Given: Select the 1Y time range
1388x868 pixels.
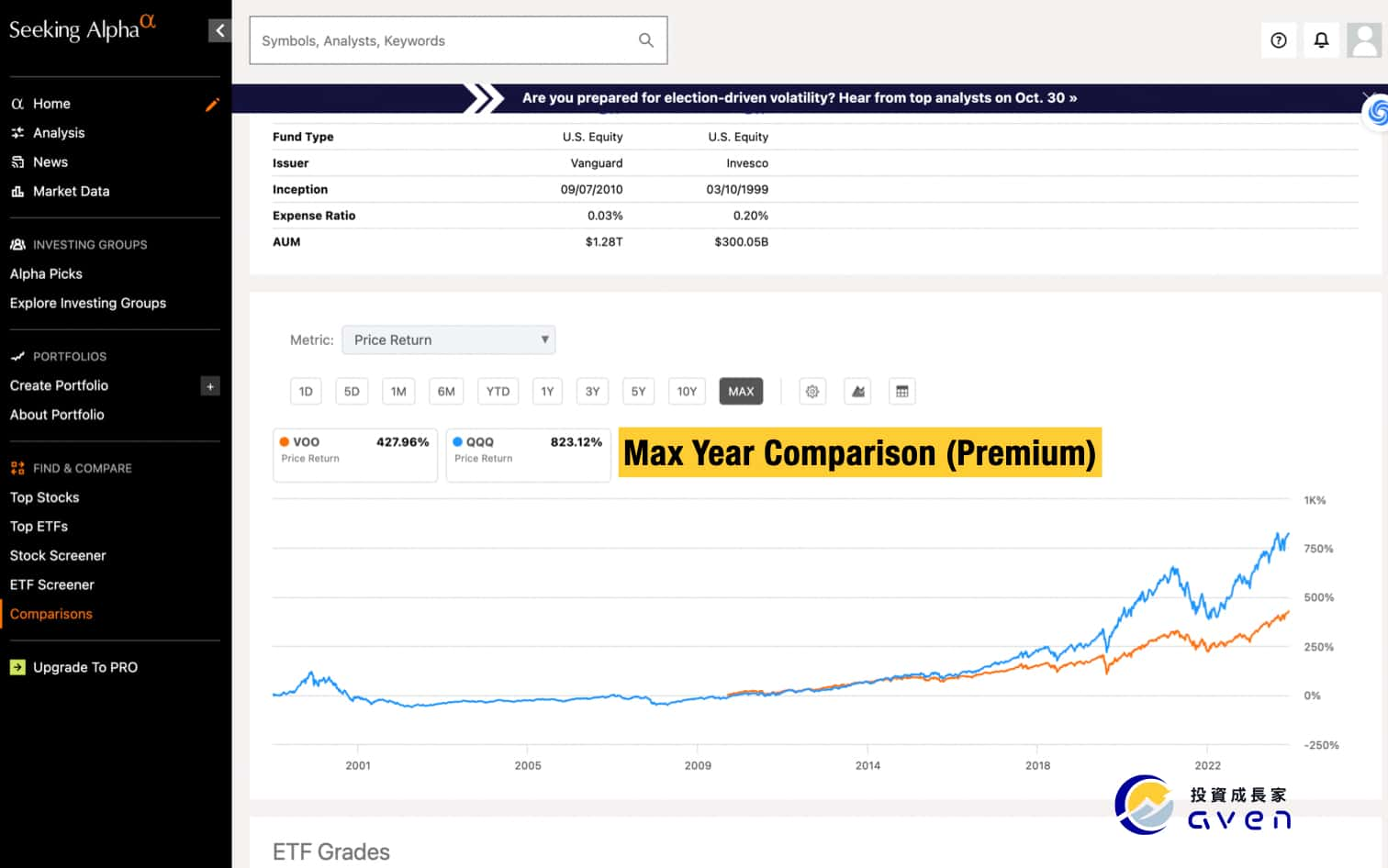Looking at the screenshot, I should pos(547,392).
